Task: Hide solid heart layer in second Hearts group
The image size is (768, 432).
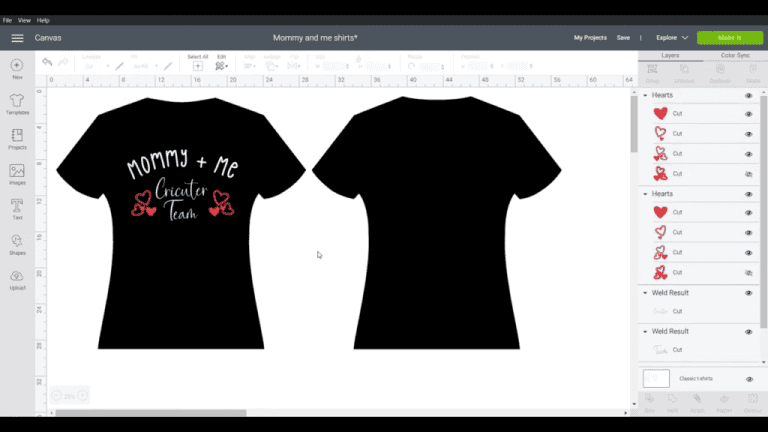Action: click(748, 213)
